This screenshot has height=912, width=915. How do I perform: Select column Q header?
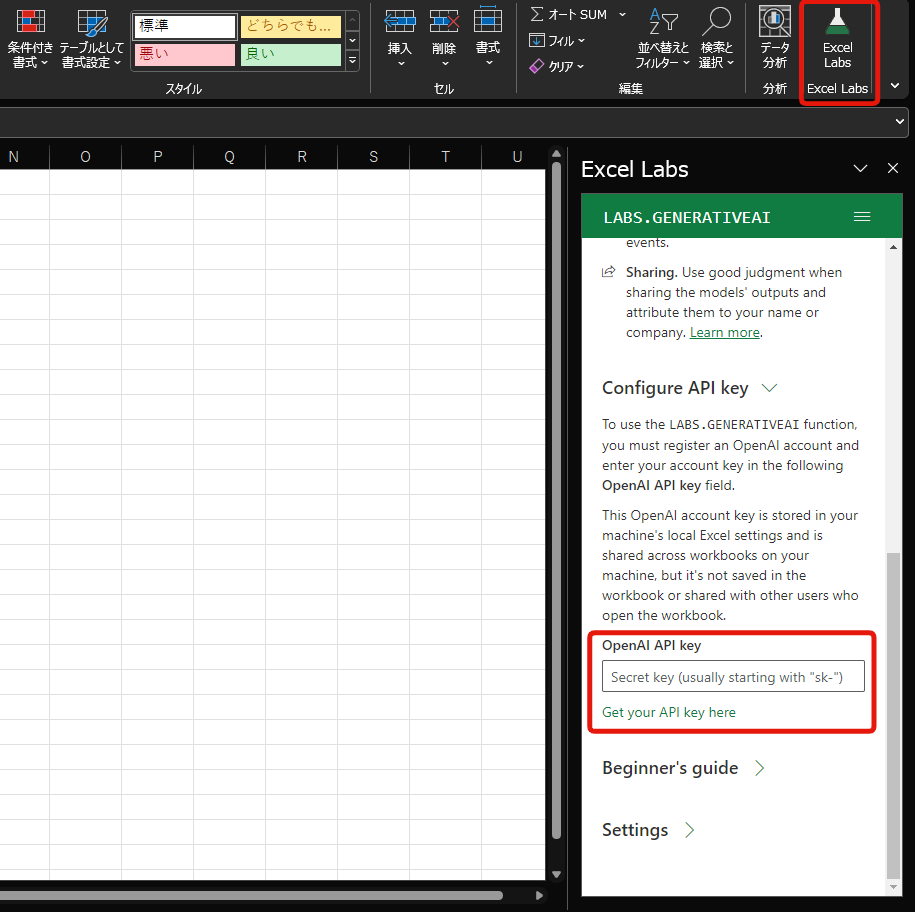229,156
